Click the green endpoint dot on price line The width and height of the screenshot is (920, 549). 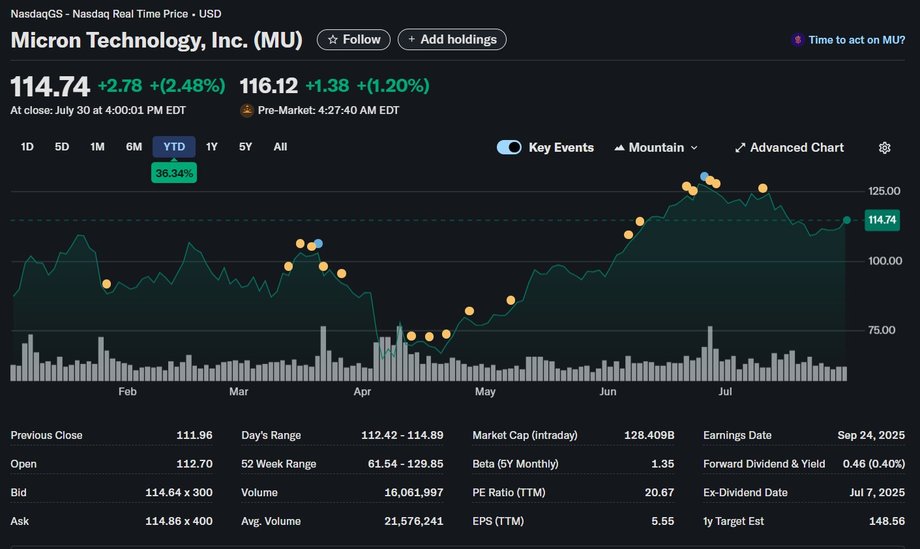coord(847,220)
